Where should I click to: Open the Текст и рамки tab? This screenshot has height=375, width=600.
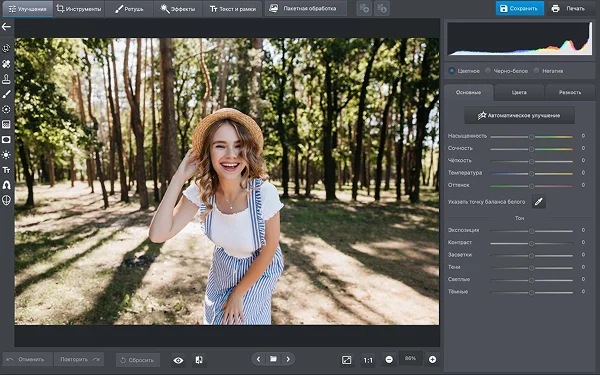(233, 9)
